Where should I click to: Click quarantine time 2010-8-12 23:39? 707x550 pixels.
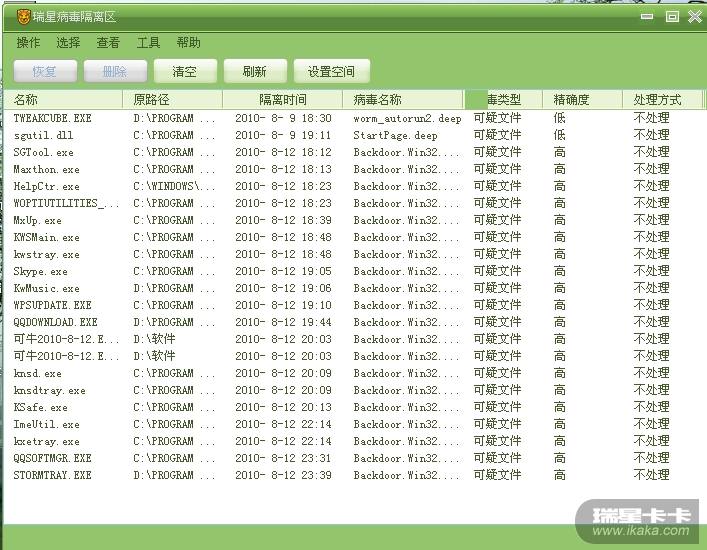[283, 475]
